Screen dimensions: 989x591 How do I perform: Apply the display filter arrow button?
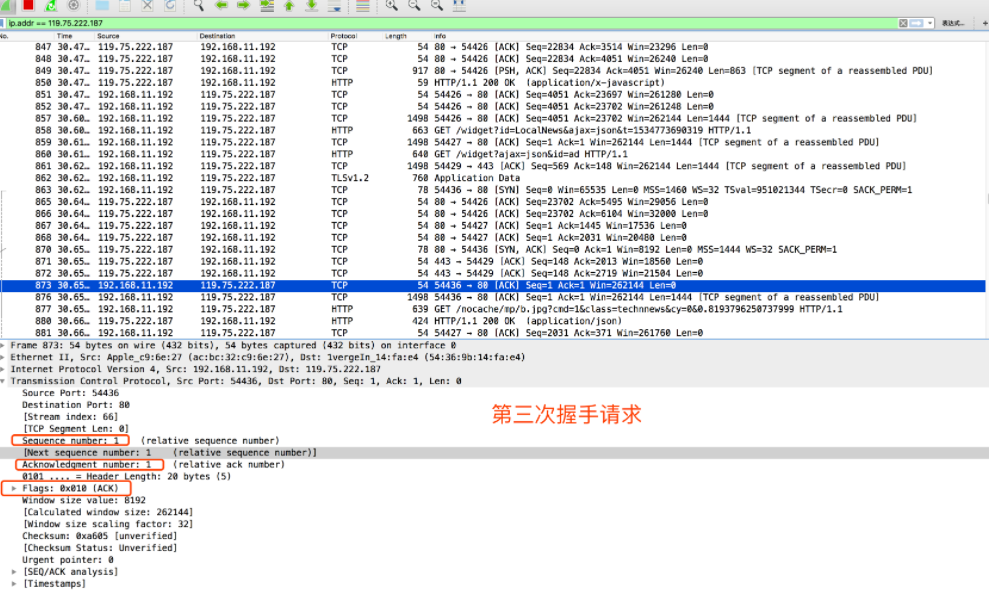point(916,23)
